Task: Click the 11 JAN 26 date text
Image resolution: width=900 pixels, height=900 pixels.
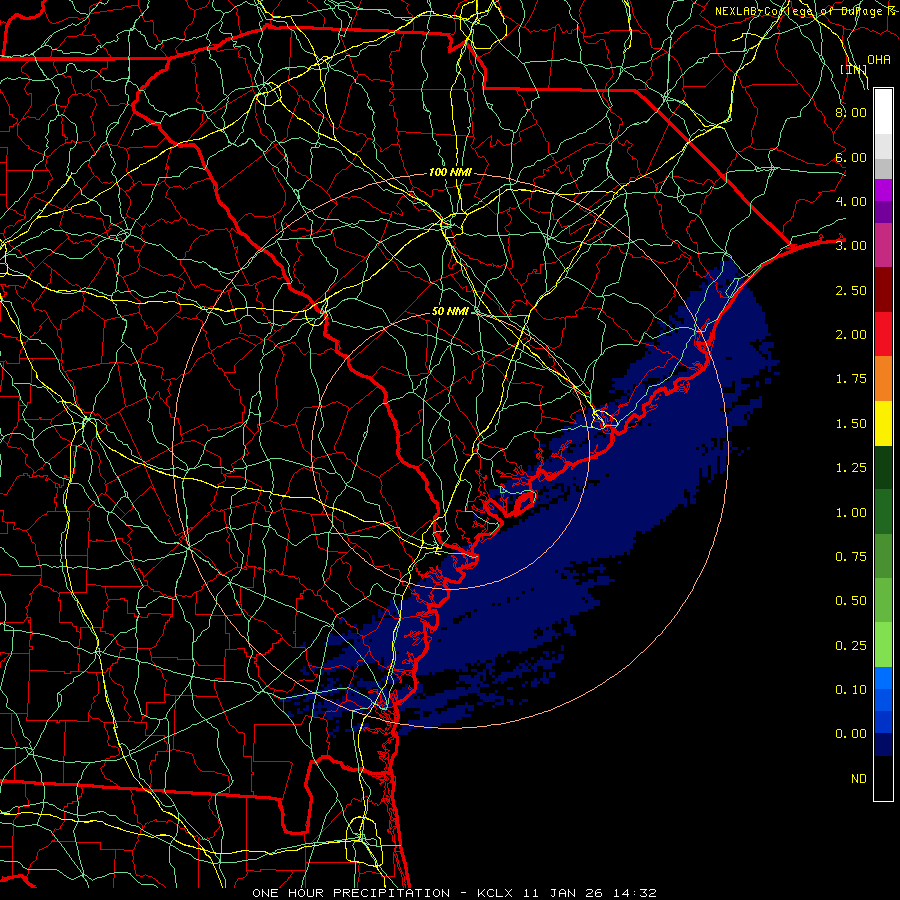Action: (x=564, y=893)
